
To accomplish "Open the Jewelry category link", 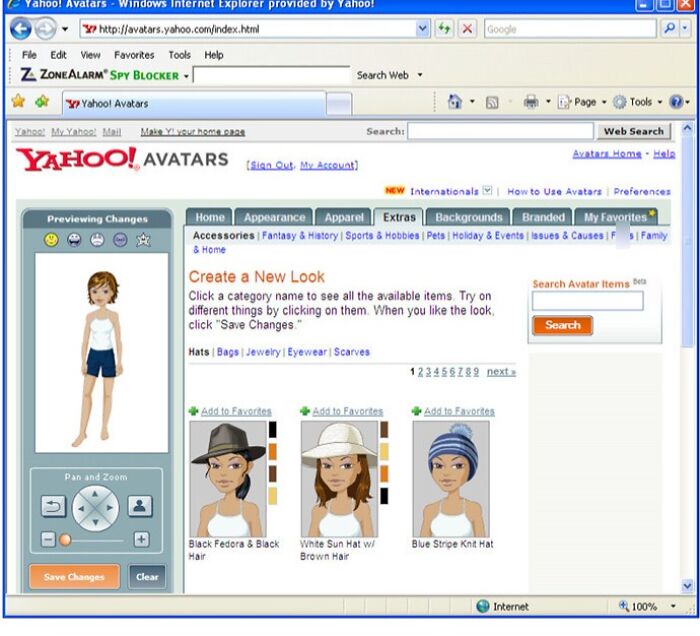I will (263, 352).
